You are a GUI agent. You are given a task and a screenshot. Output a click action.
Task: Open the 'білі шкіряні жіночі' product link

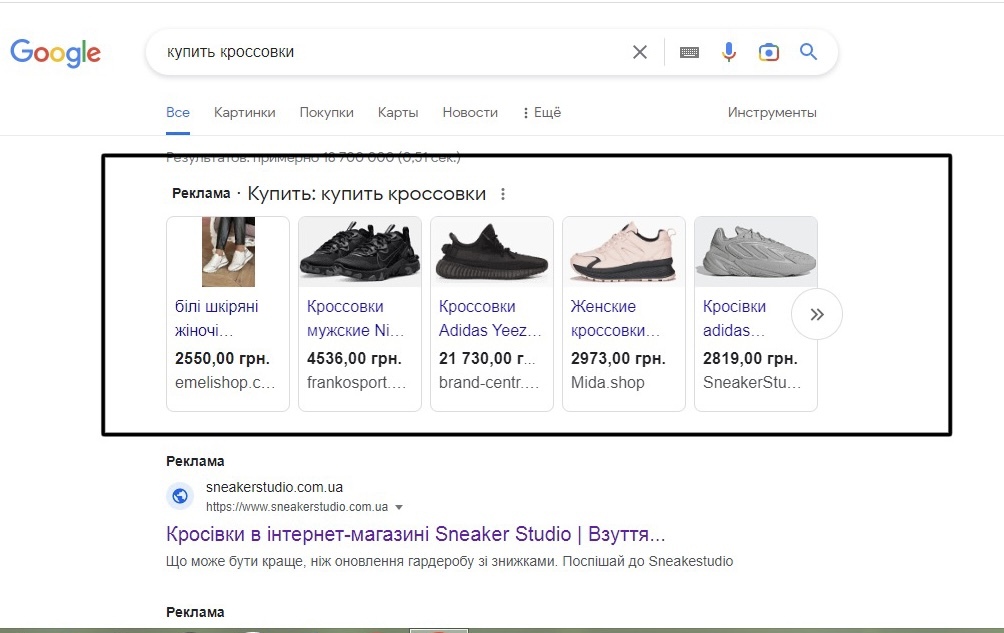[216, 318]
